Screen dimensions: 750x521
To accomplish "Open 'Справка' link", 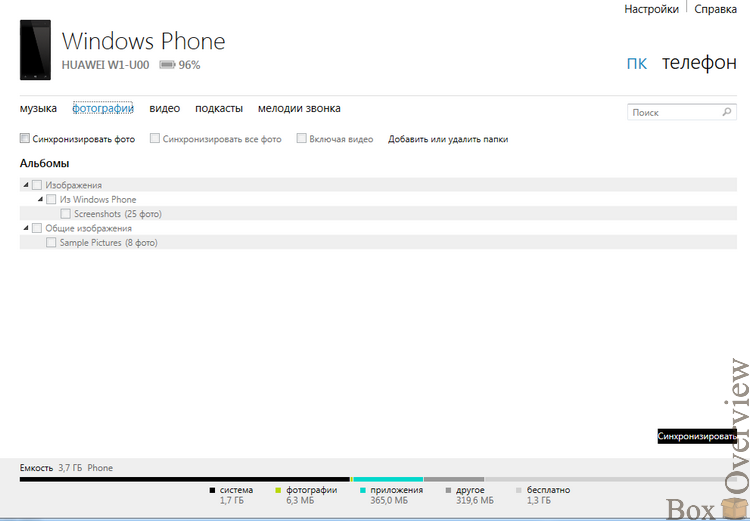I will click(715, 9).
